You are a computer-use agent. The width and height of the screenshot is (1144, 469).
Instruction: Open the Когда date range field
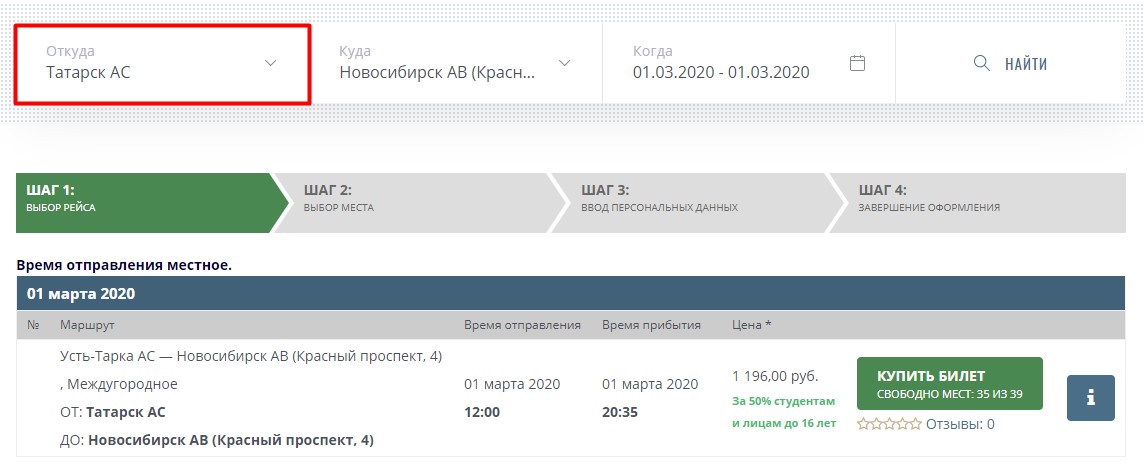(x=749, y=63)
